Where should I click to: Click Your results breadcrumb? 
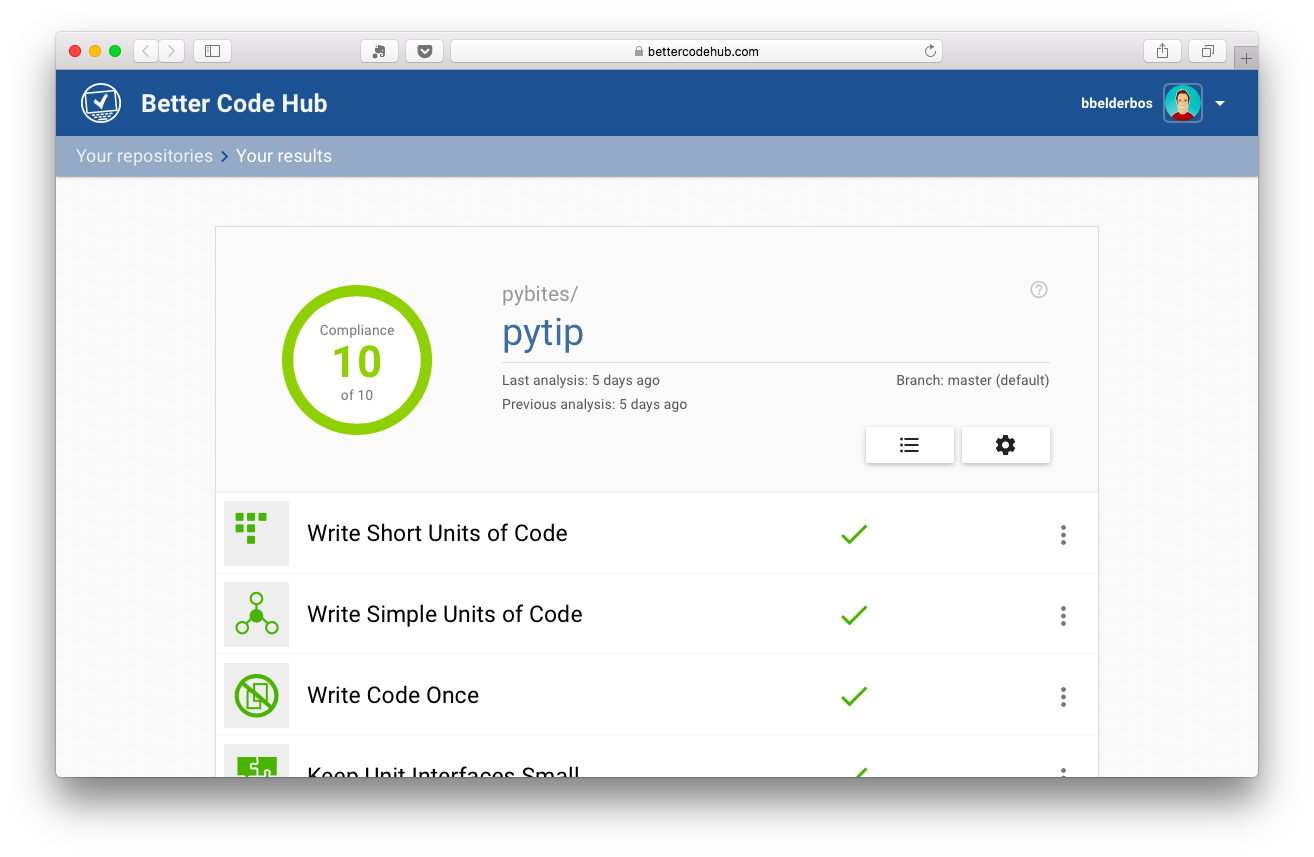click(x=284, y=156)
